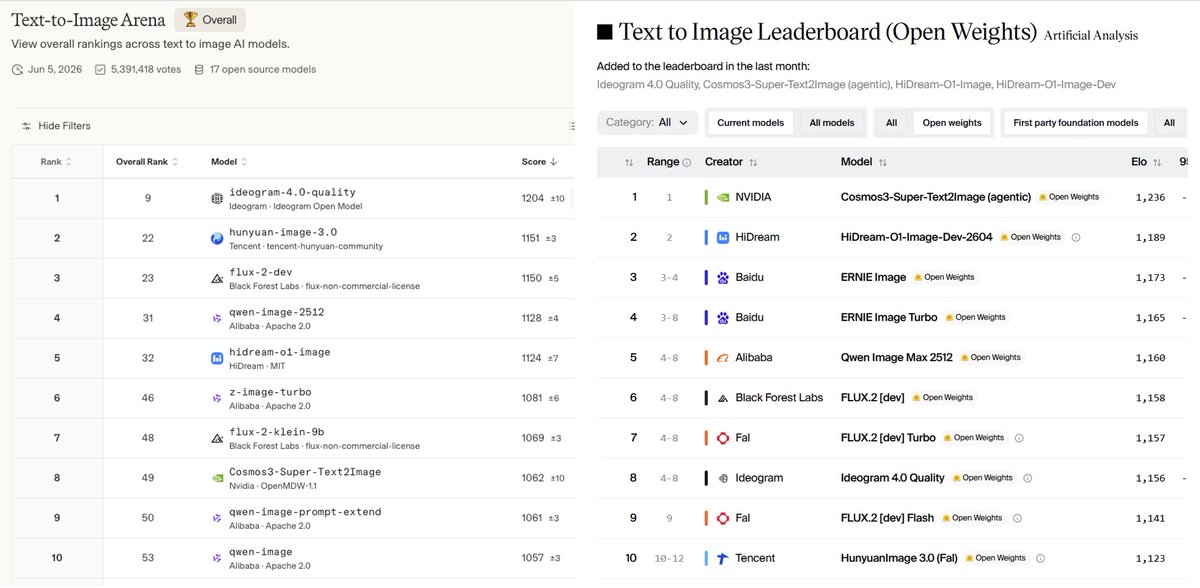Click the Alibaba logo beside z-image-turbo
1200x588 pixels.
point(217,399)
